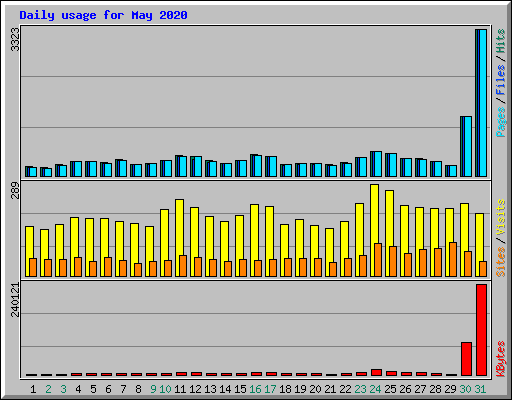Click day 21 on the x-axis

330,389
